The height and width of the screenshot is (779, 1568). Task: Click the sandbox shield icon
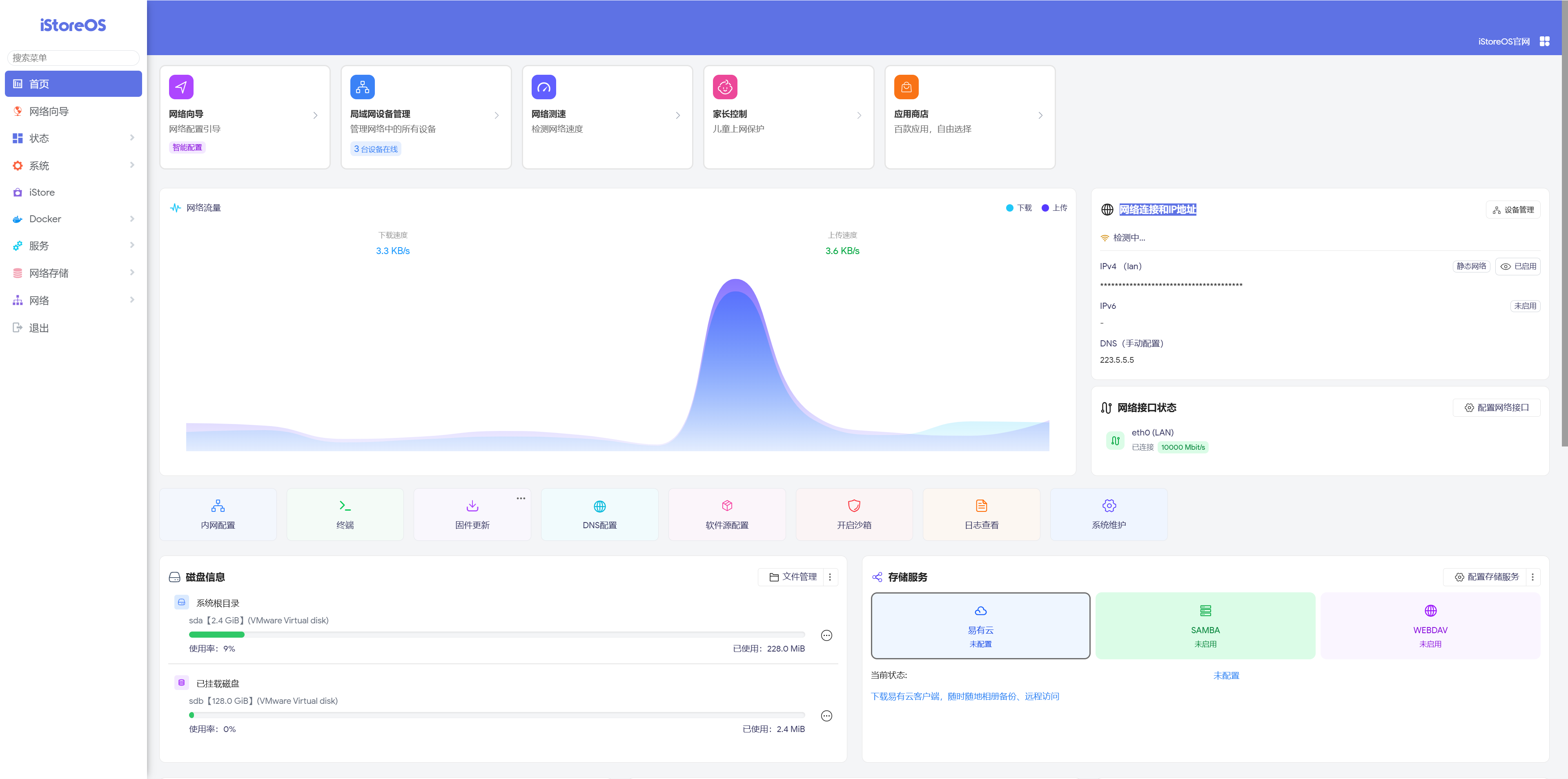coord(853,506)
